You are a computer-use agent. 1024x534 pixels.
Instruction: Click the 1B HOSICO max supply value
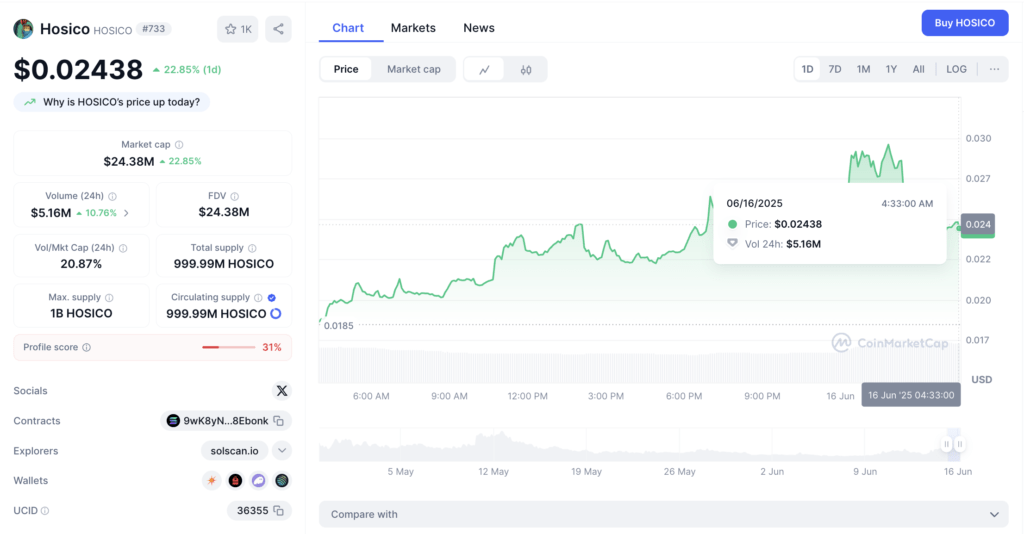pyautogui.click(x=81, y=313)
